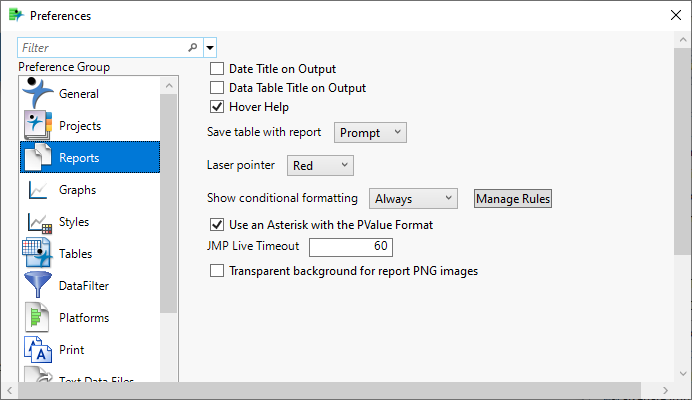Expand the Laser pointer color dropdown
The height and width of the screenshot is (400, 692).
pyautogui.click(x=320, y=164)
